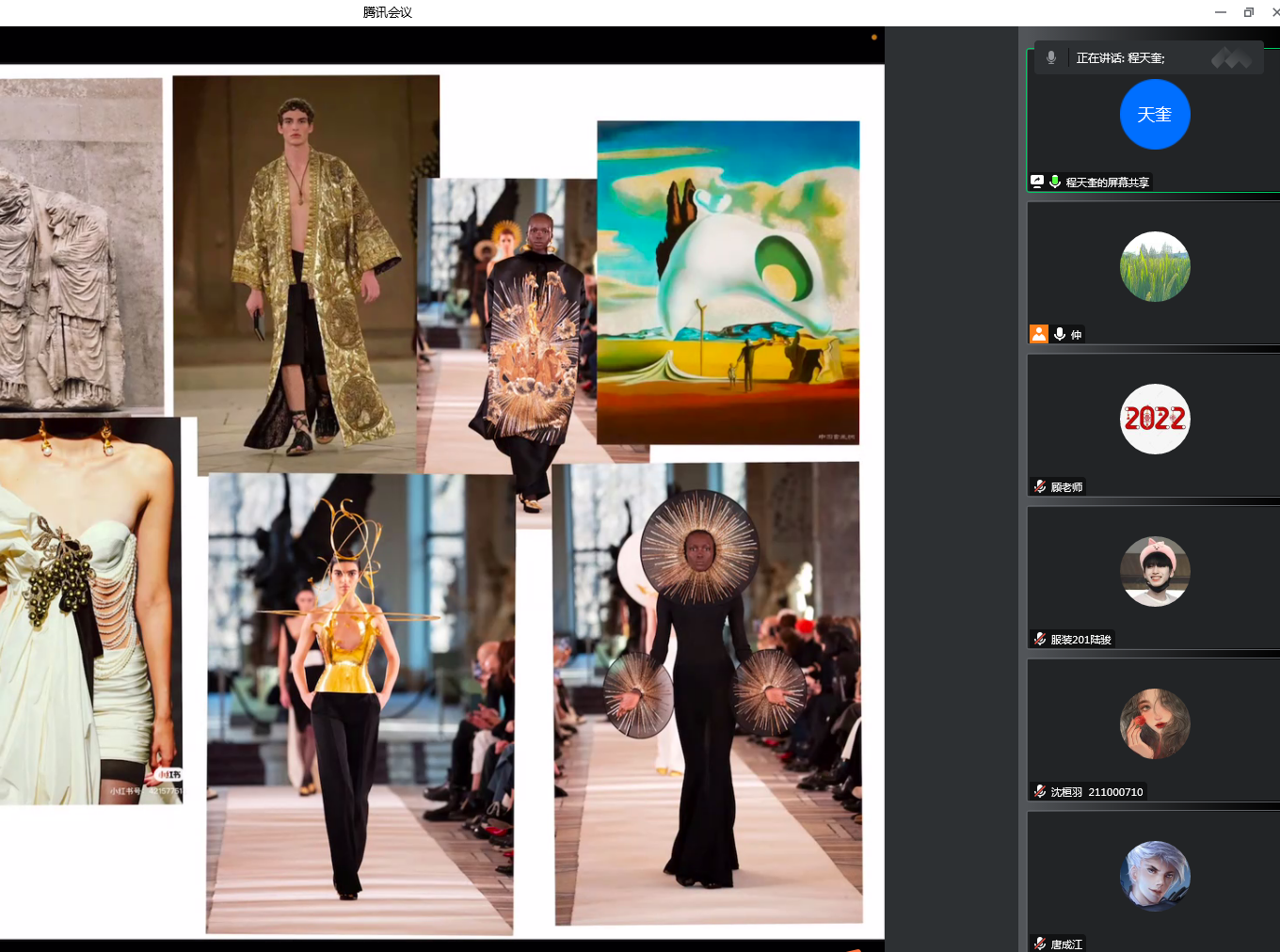
Task: Click the muted microphone icon for 顾老师
Action: 1040,486
